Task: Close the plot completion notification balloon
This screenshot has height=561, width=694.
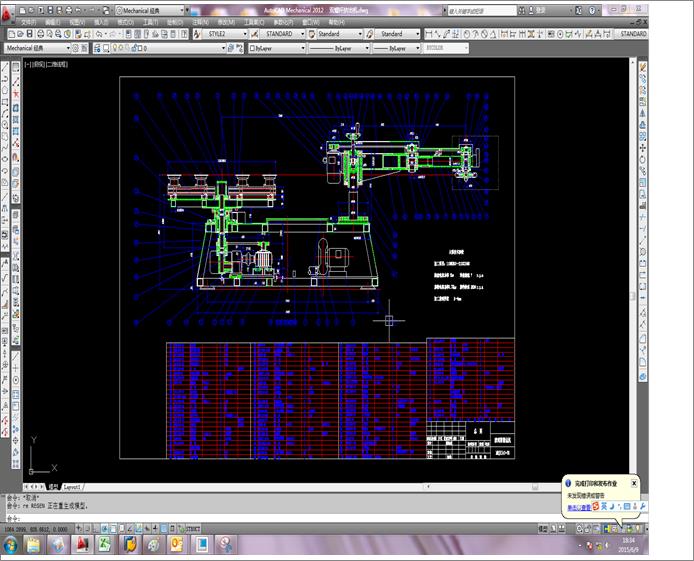Action: coord(634,483)
